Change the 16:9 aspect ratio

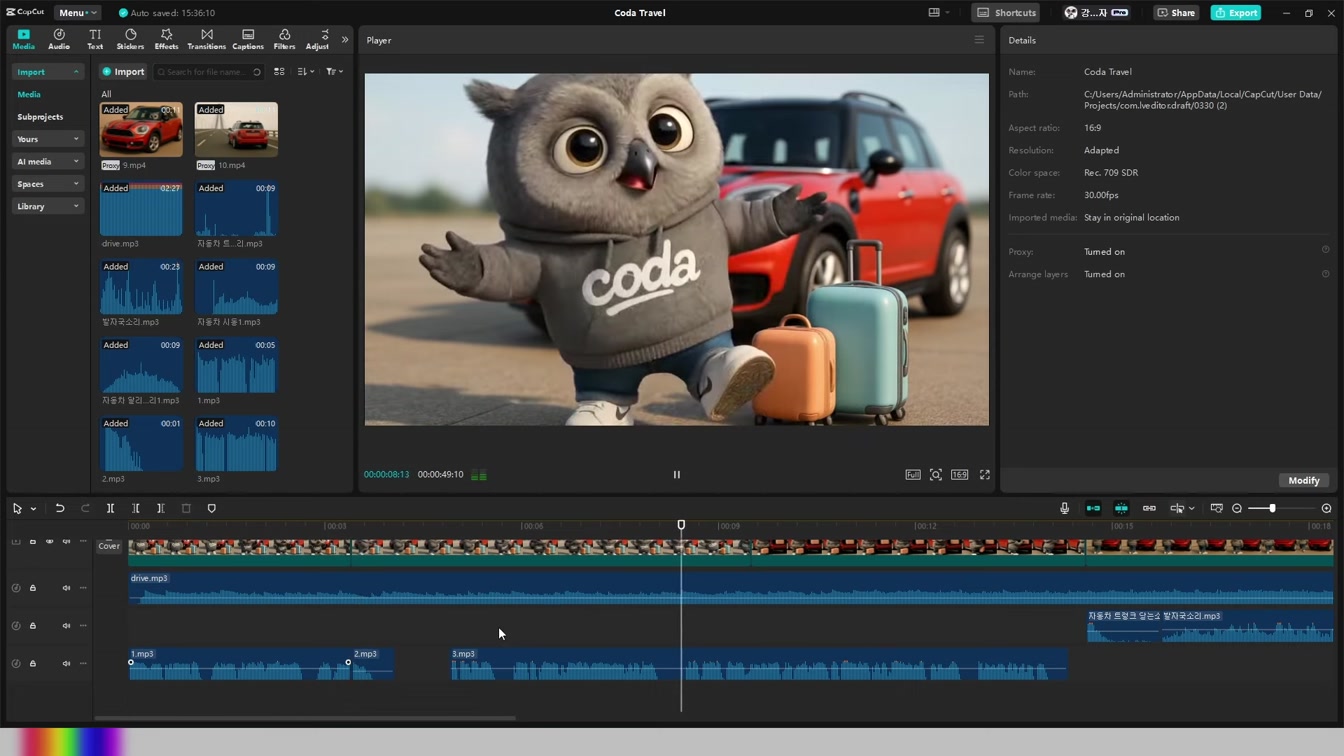pyautogui.click(x=959, y=475)
